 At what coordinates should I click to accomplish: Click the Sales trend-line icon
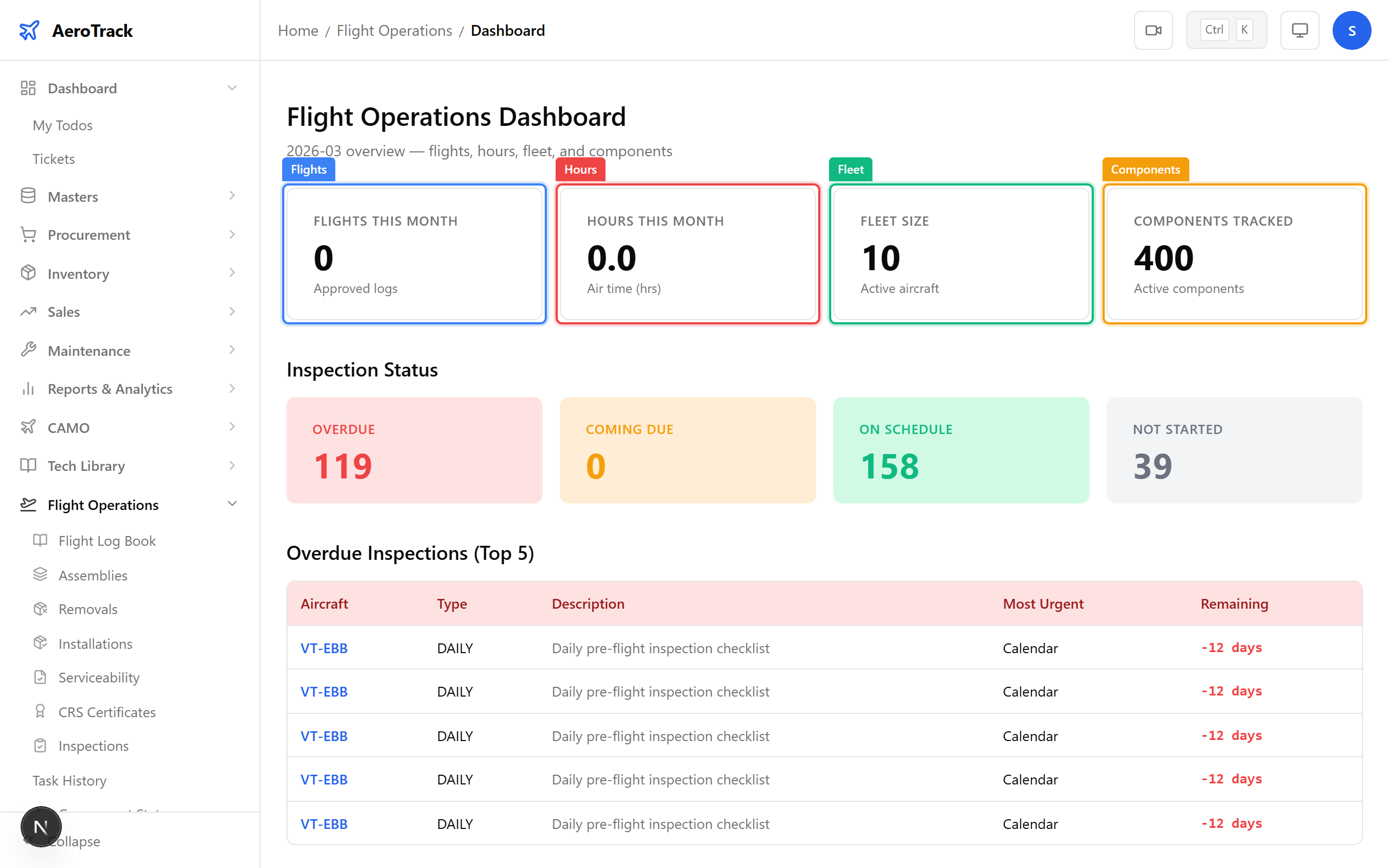click(28, 311)
